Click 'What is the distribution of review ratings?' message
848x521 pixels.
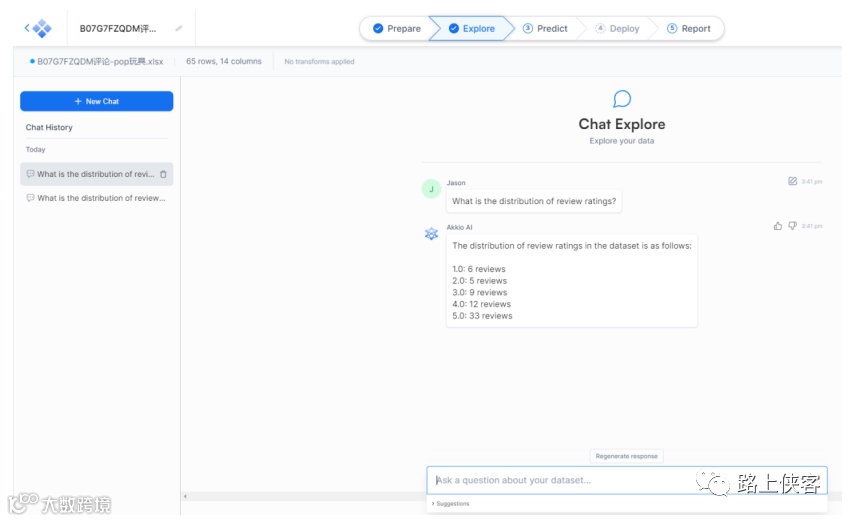point(534,201)
